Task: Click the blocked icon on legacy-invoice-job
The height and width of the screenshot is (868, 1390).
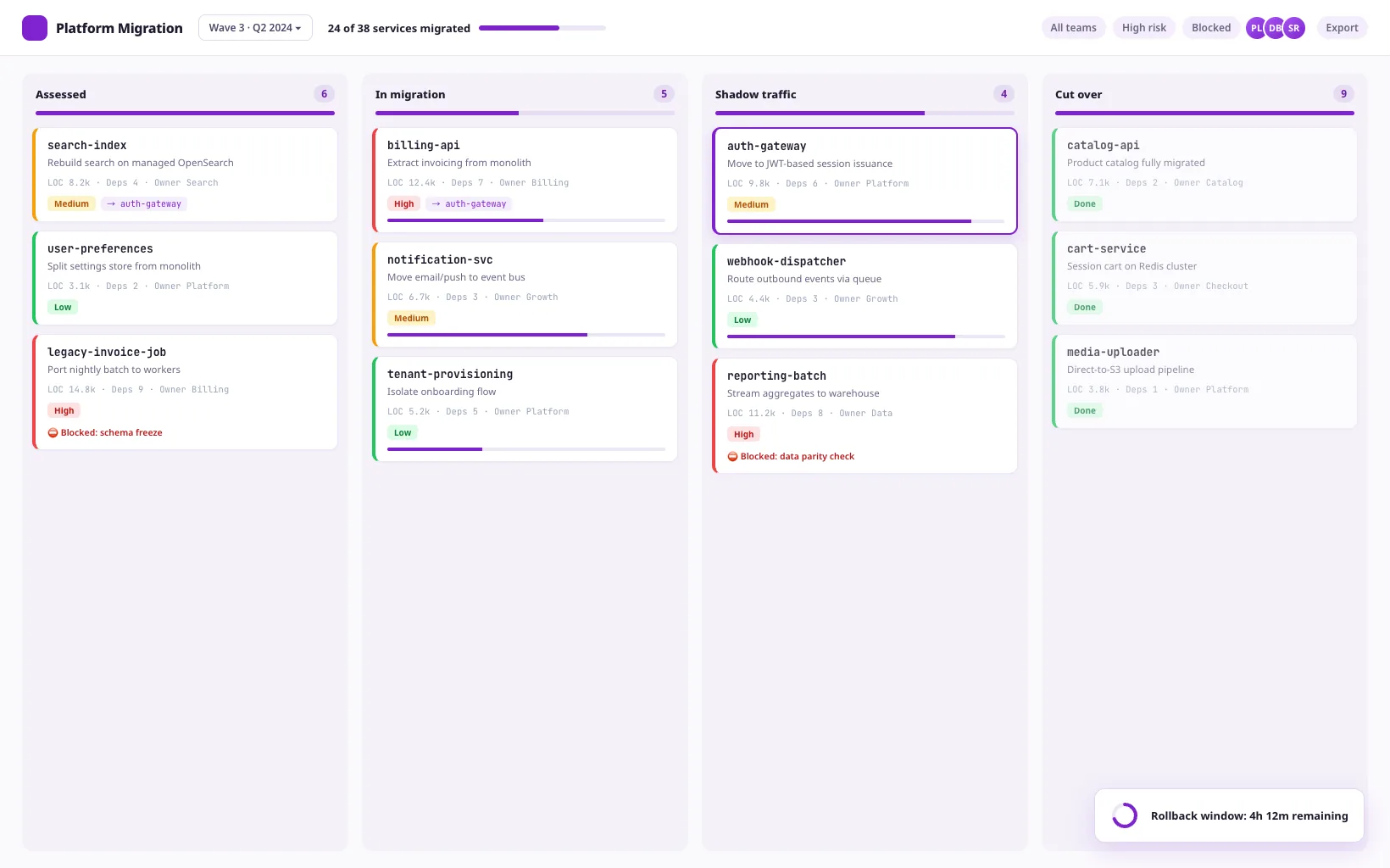Action: coord(53,432)
